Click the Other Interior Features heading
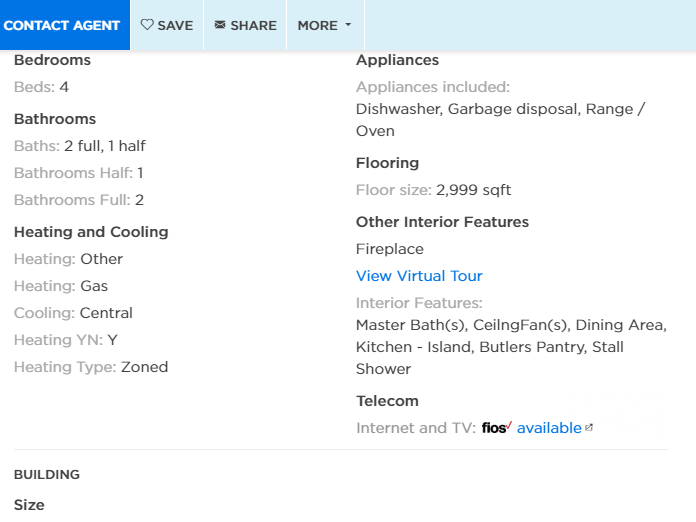This screenshot has width=696, height=522. (442, 222)
